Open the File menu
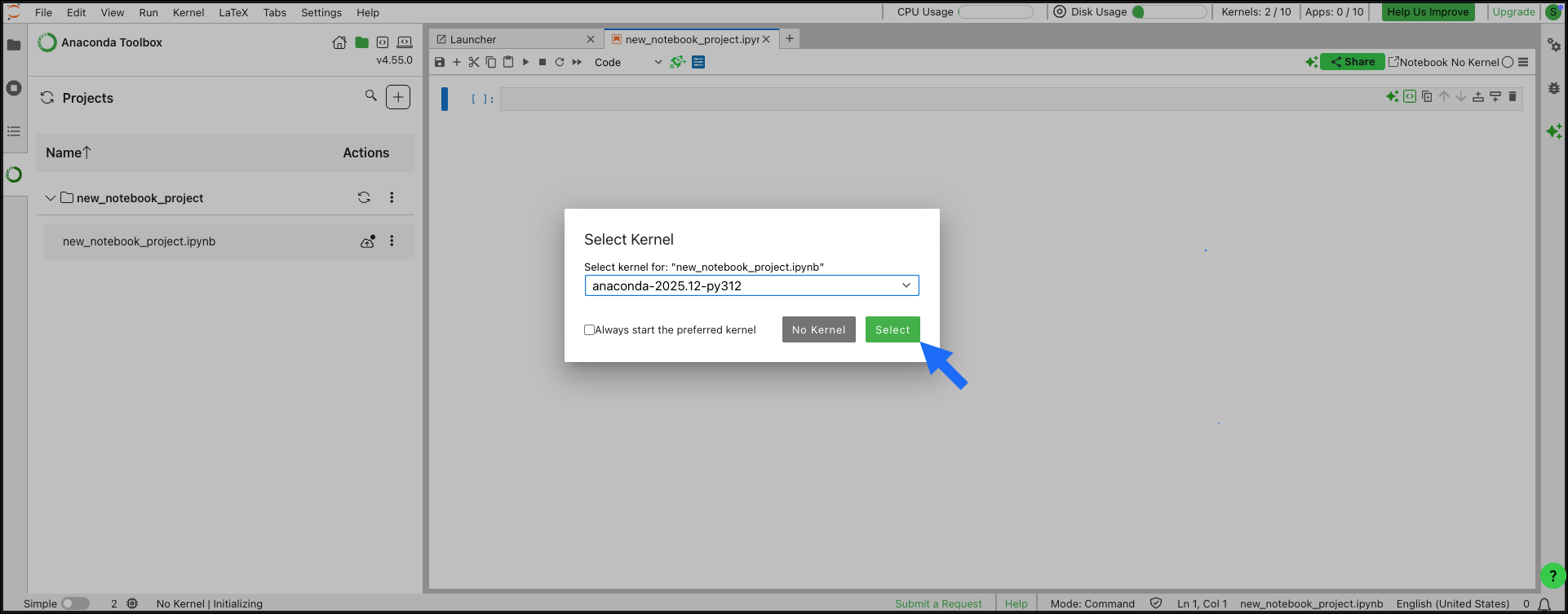The image size is (1568, 614). 43,12
